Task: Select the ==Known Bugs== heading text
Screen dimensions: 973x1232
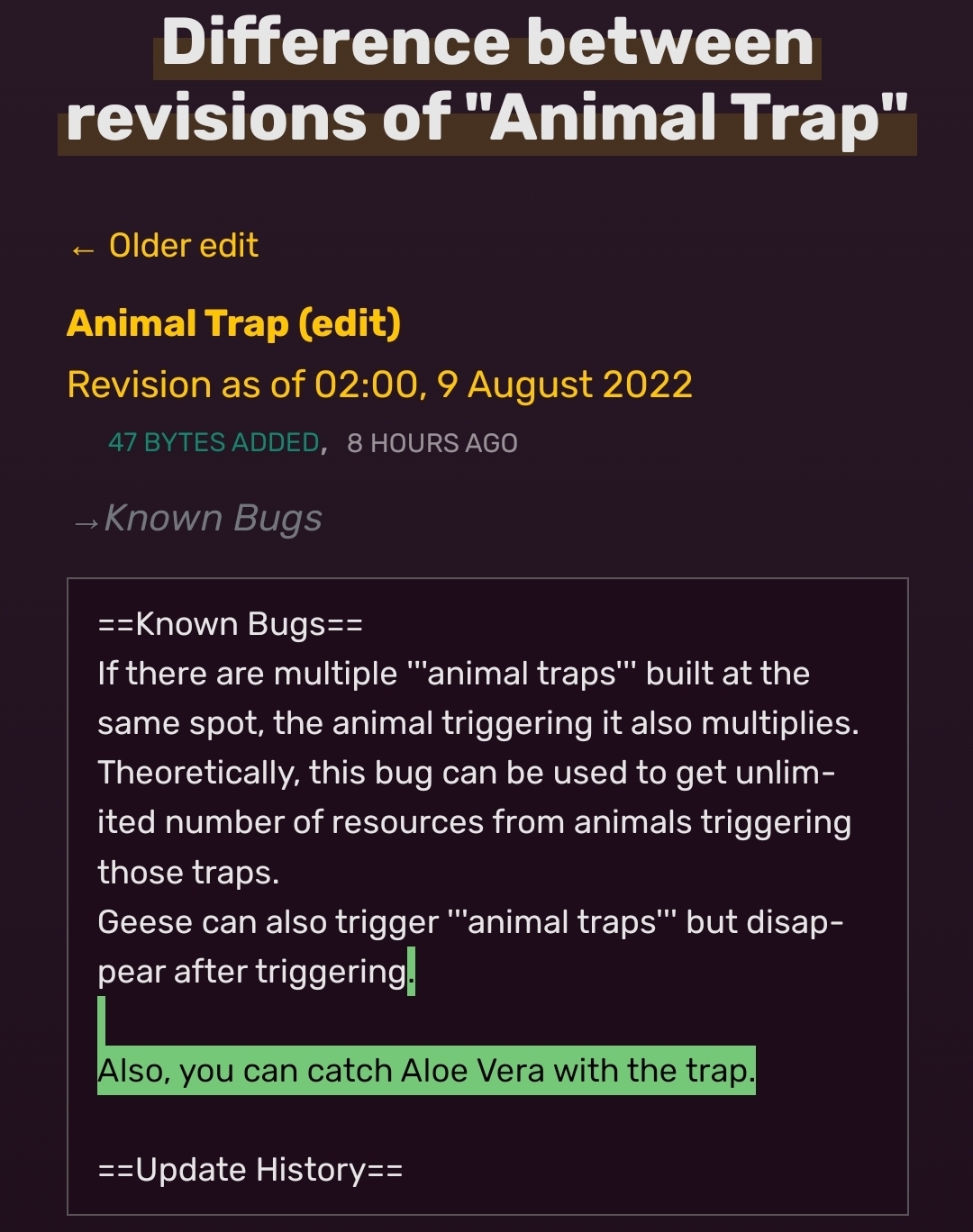Action: (228, 623)
